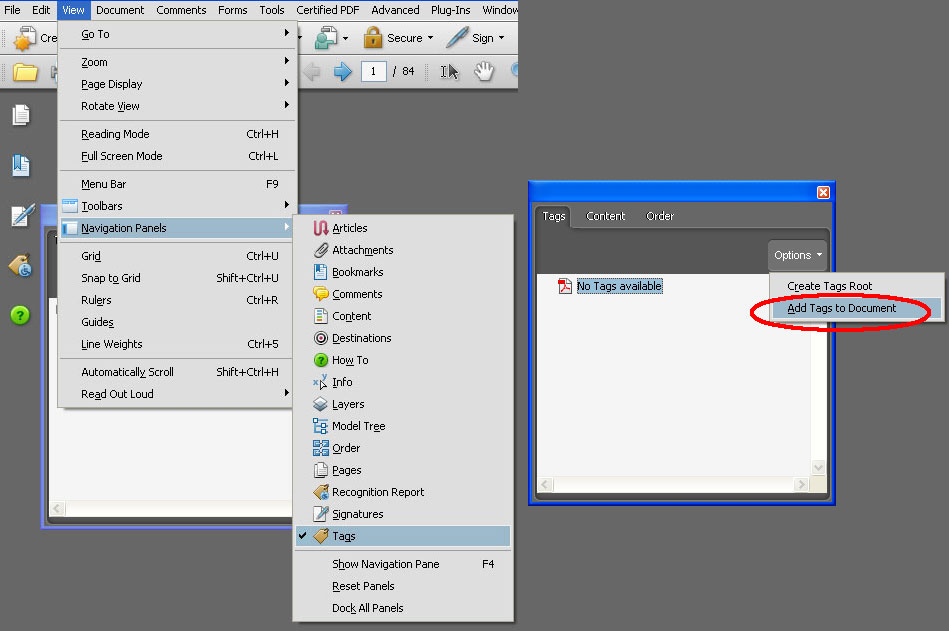
Task: Open the Advanced menu
Action: tap(395, 10)
